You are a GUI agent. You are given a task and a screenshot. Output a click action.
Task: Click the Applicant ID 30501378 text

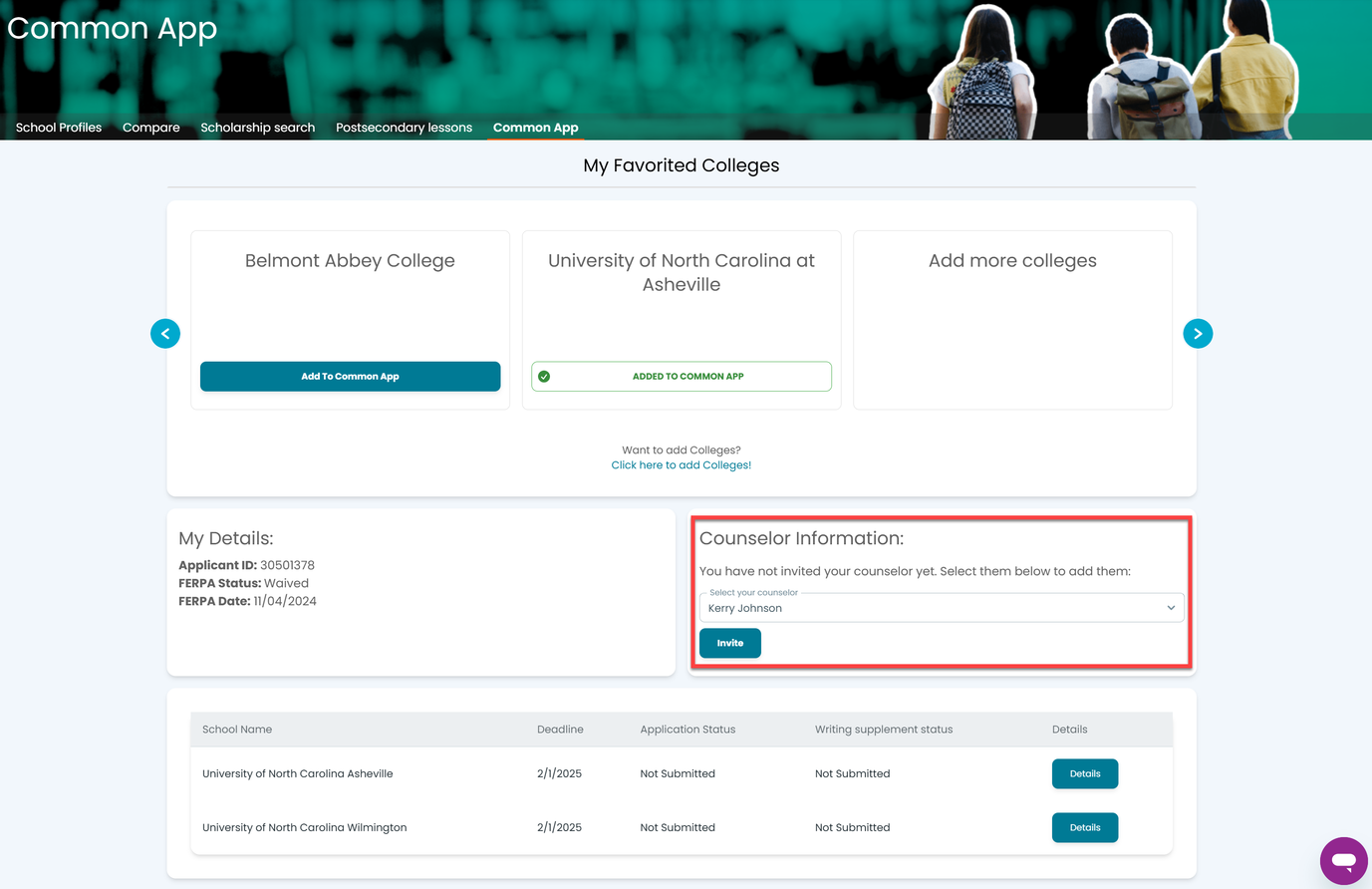click(246, 565)
